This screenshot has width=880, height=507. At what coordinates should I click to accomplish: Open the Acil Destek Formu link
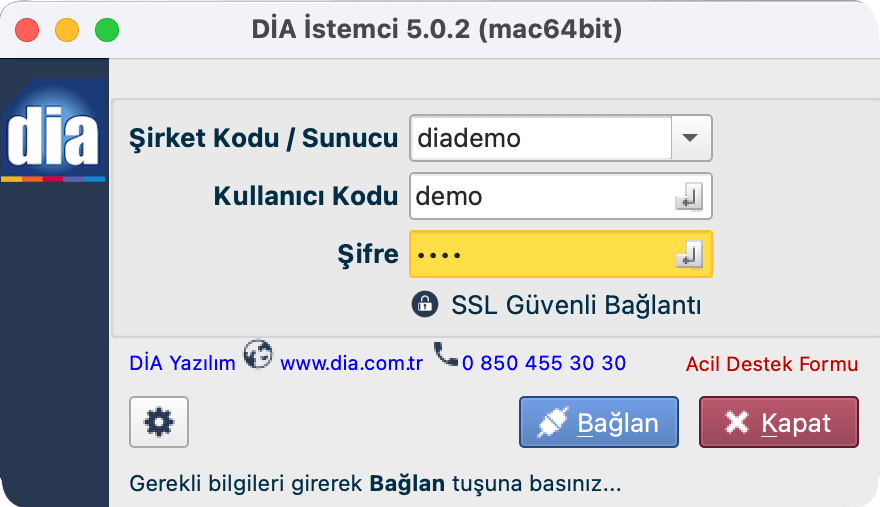click(771, 363)
